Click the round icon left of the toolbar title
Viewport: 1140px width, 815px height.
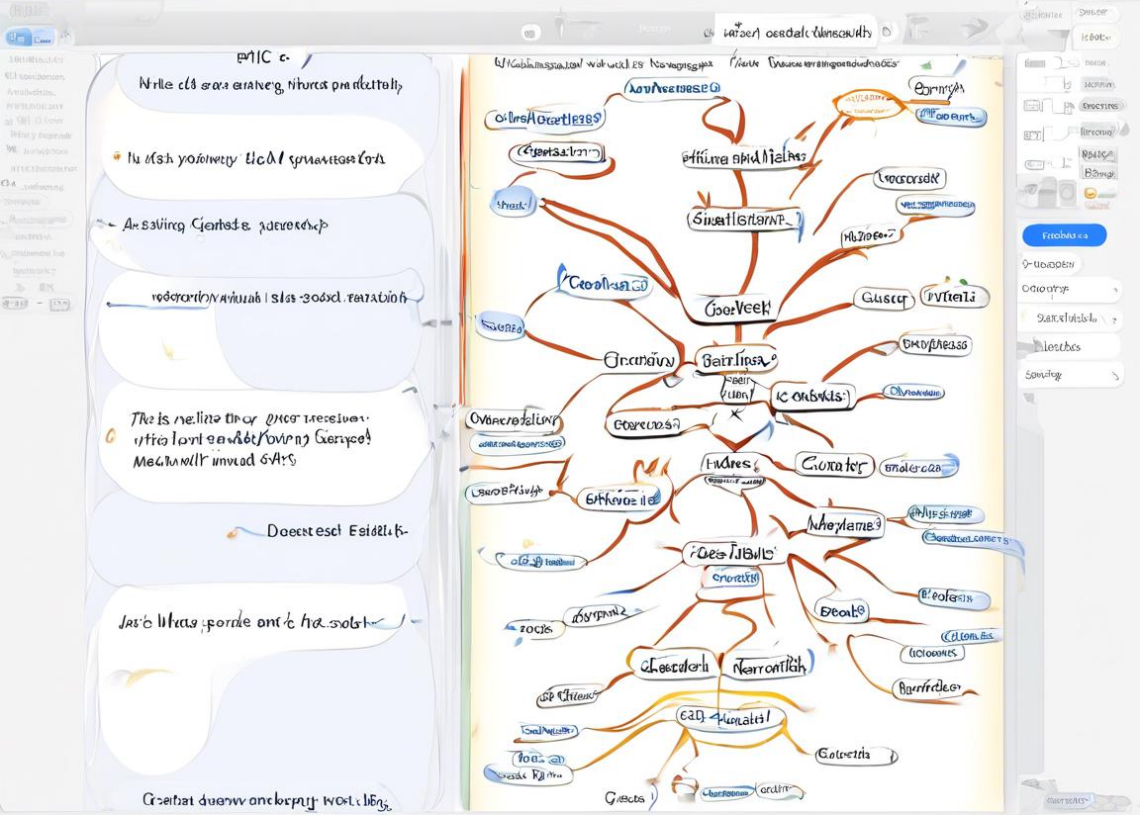[531, 32]
